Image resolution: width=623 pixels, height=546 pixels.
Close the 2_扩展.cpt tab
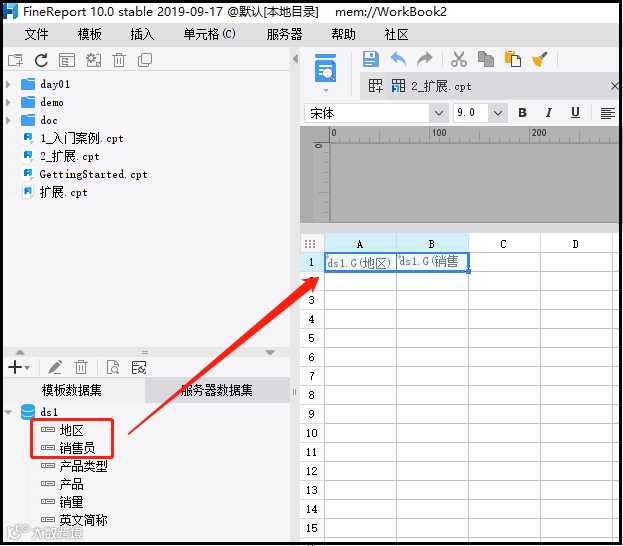pos(615,86)
